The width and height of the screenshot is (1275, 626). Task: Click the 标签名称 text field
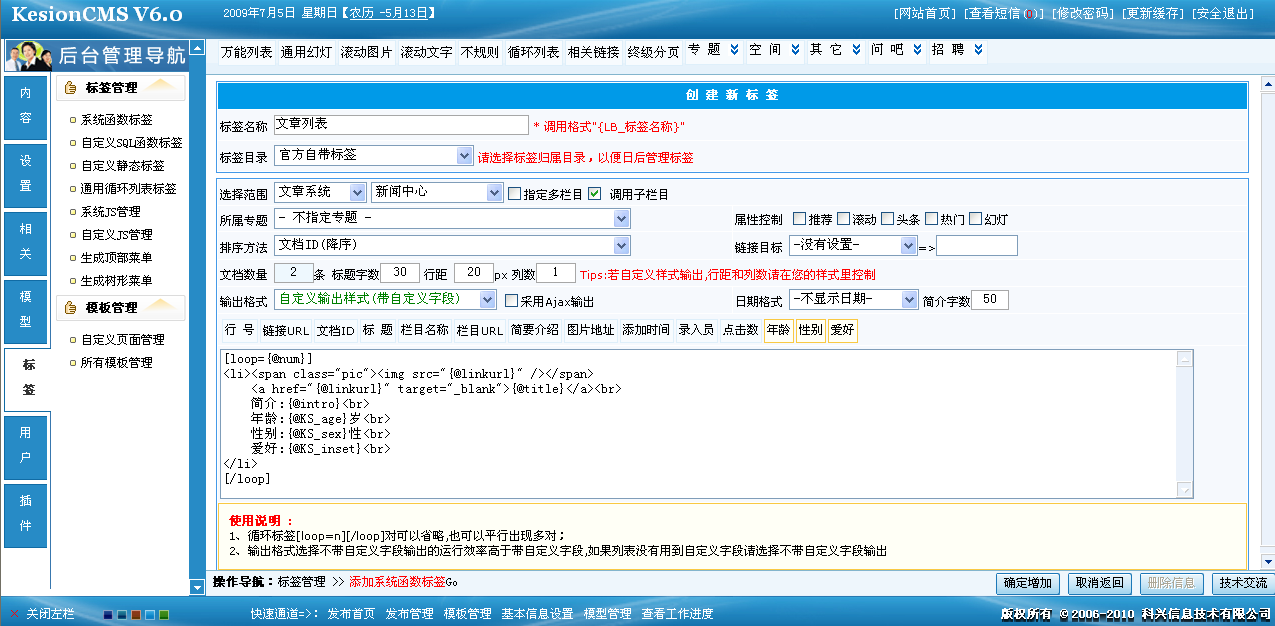pyautogui.click(x=400, y=125)
